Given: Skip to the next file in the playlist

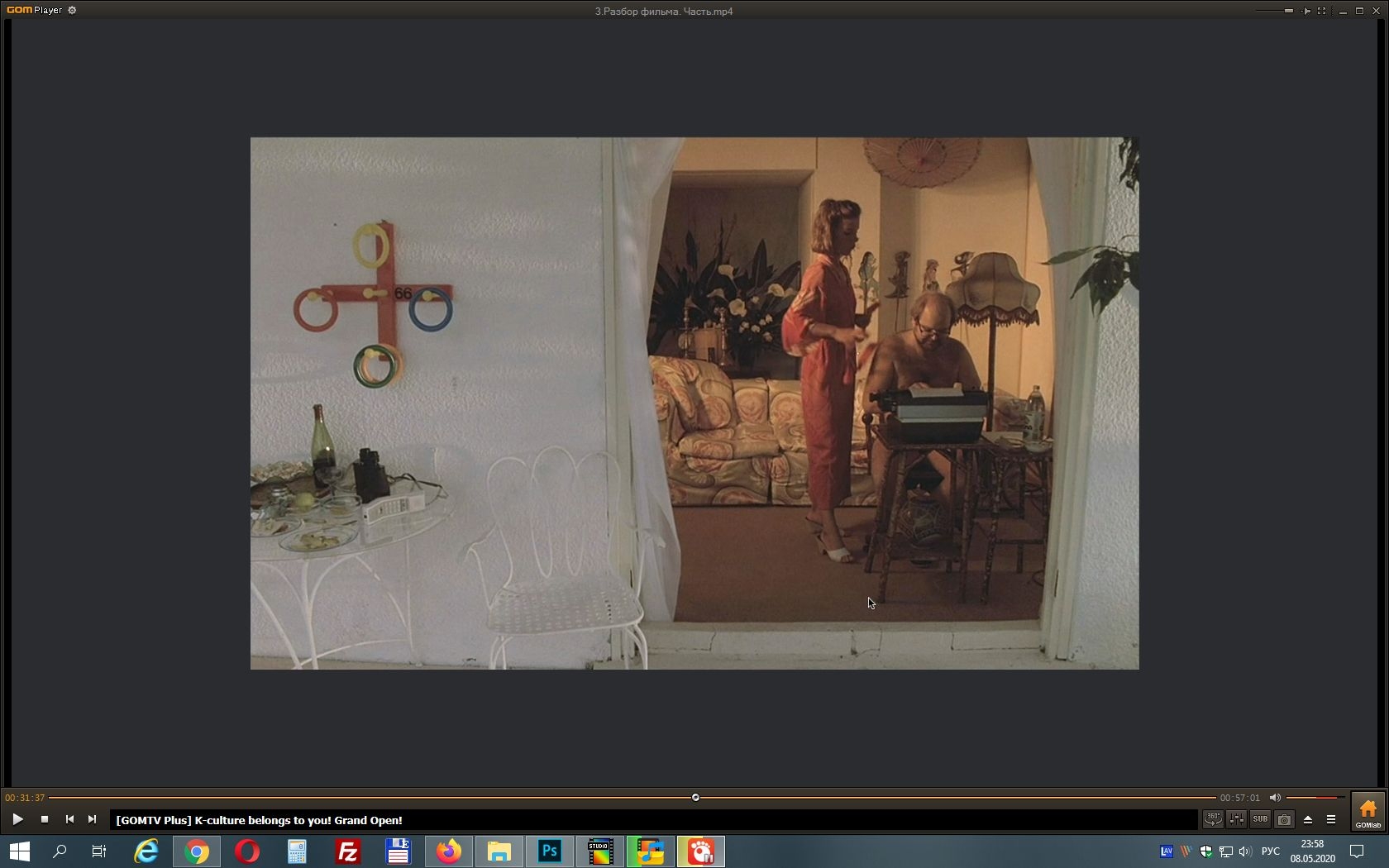Looking at the screenshot, I should [x=93, y=819].
